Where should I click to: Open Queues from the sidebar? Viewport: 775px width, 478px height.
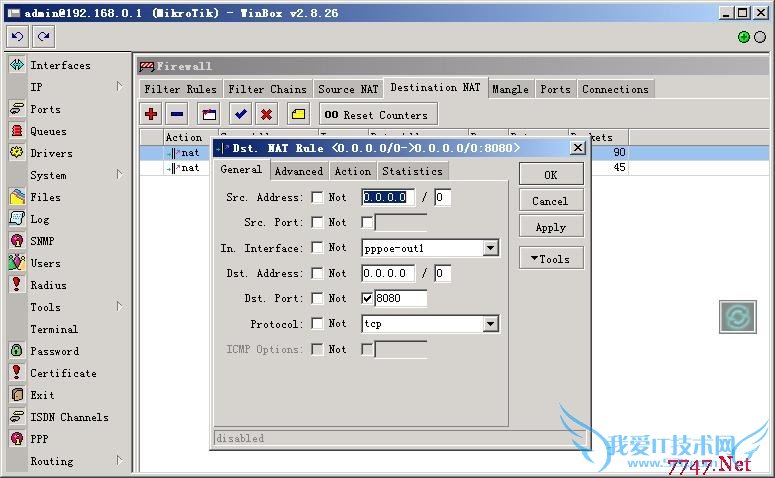pos(48,131)
